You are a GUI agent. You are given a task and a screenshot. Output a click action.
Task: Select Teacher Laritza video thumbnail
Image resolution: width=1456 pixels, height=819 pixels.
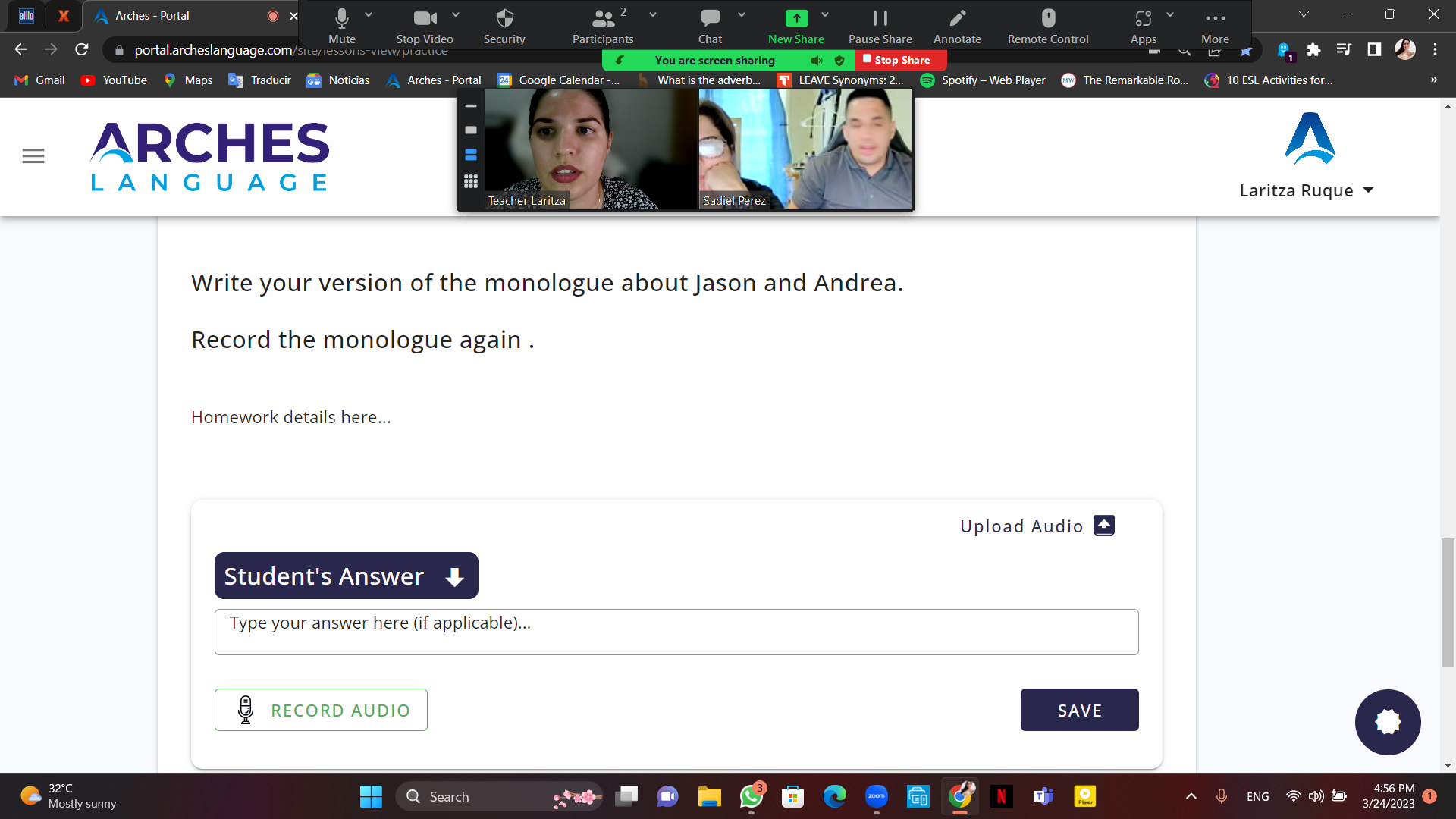pos(591,149)
